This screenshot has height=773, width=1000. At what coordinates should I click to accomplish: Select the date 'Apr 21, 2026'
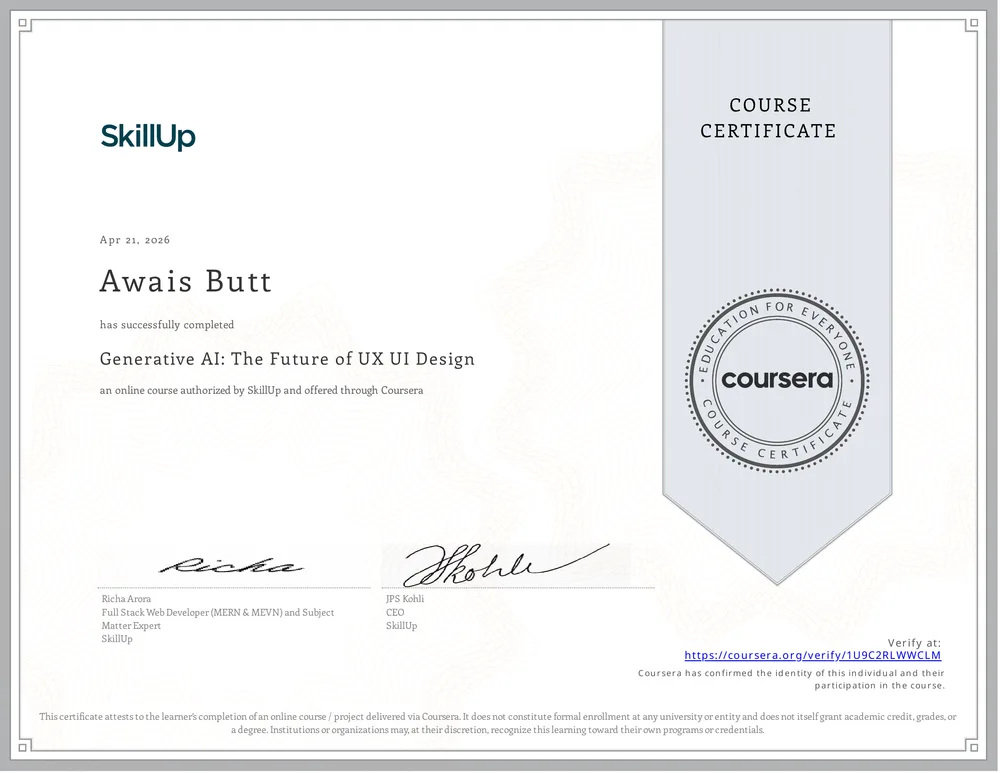click(x=135, y=240)
